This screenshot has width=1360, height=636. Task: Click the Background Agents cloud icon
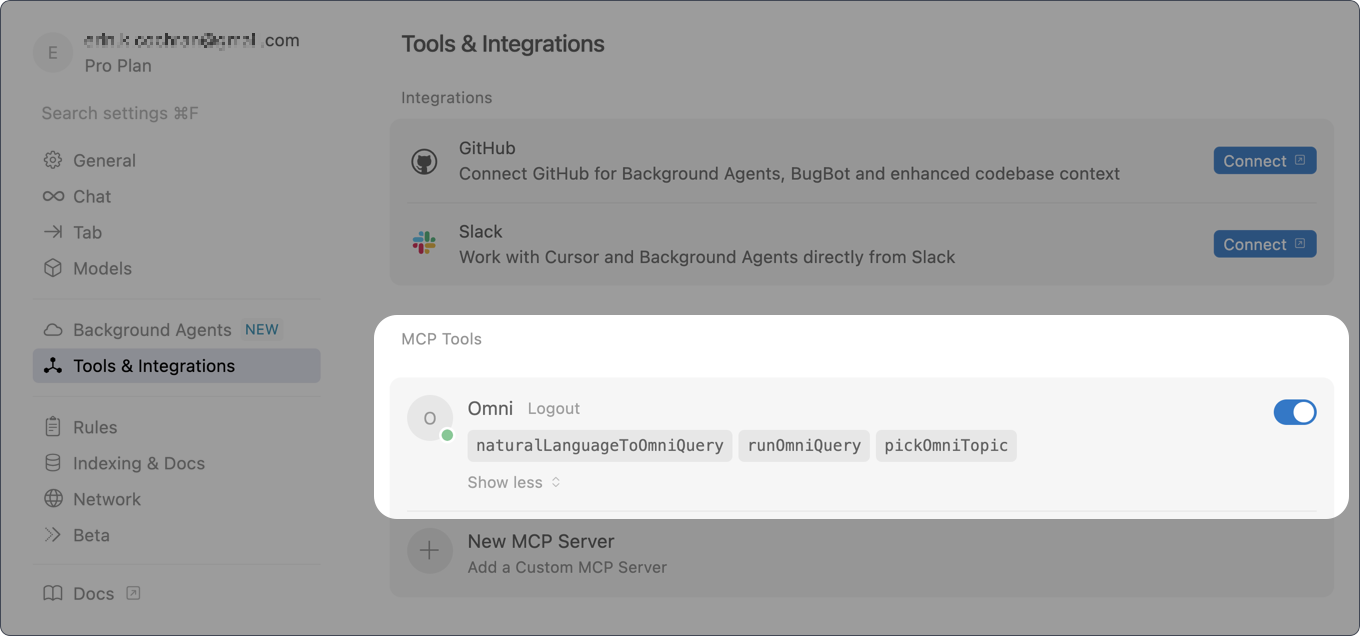click(53, 330)
